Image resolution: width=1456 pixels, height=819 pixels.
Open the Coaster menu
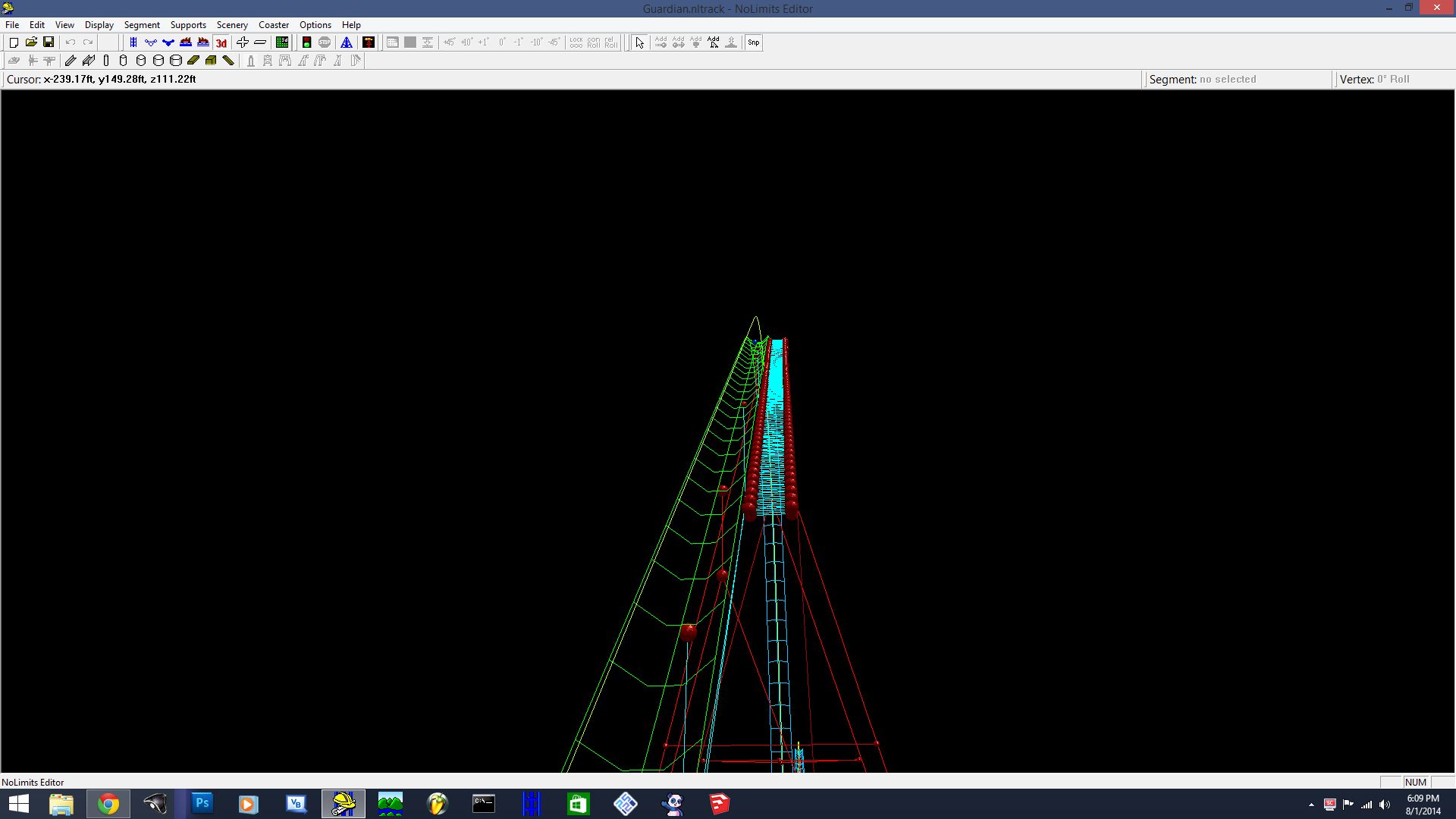tap(273, 25)
